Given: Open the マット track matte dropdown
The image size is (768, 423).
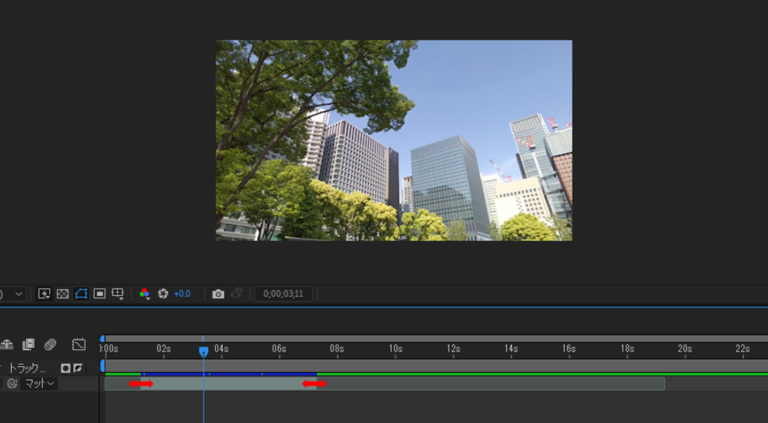Looking at the screenshot, I should [40, 384].
